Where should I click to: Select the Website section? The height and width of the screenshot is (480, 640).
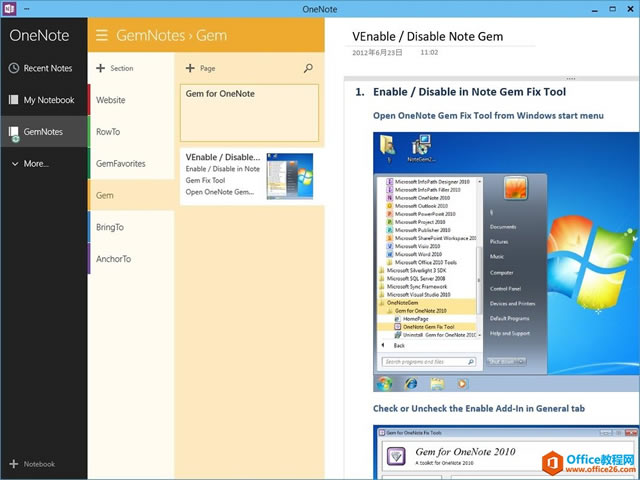click(131, 100)
